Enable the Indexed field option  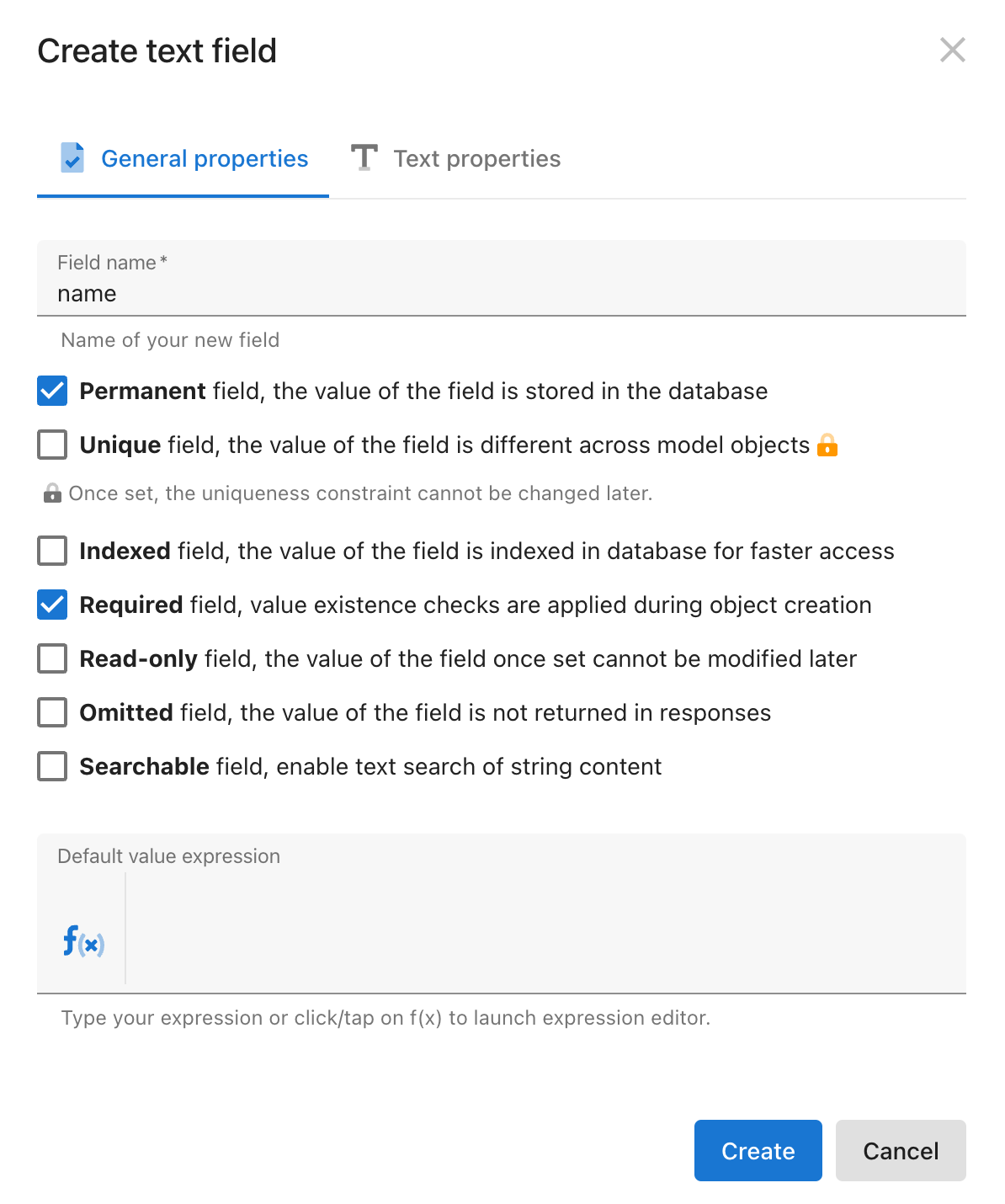tap(52, 551)
